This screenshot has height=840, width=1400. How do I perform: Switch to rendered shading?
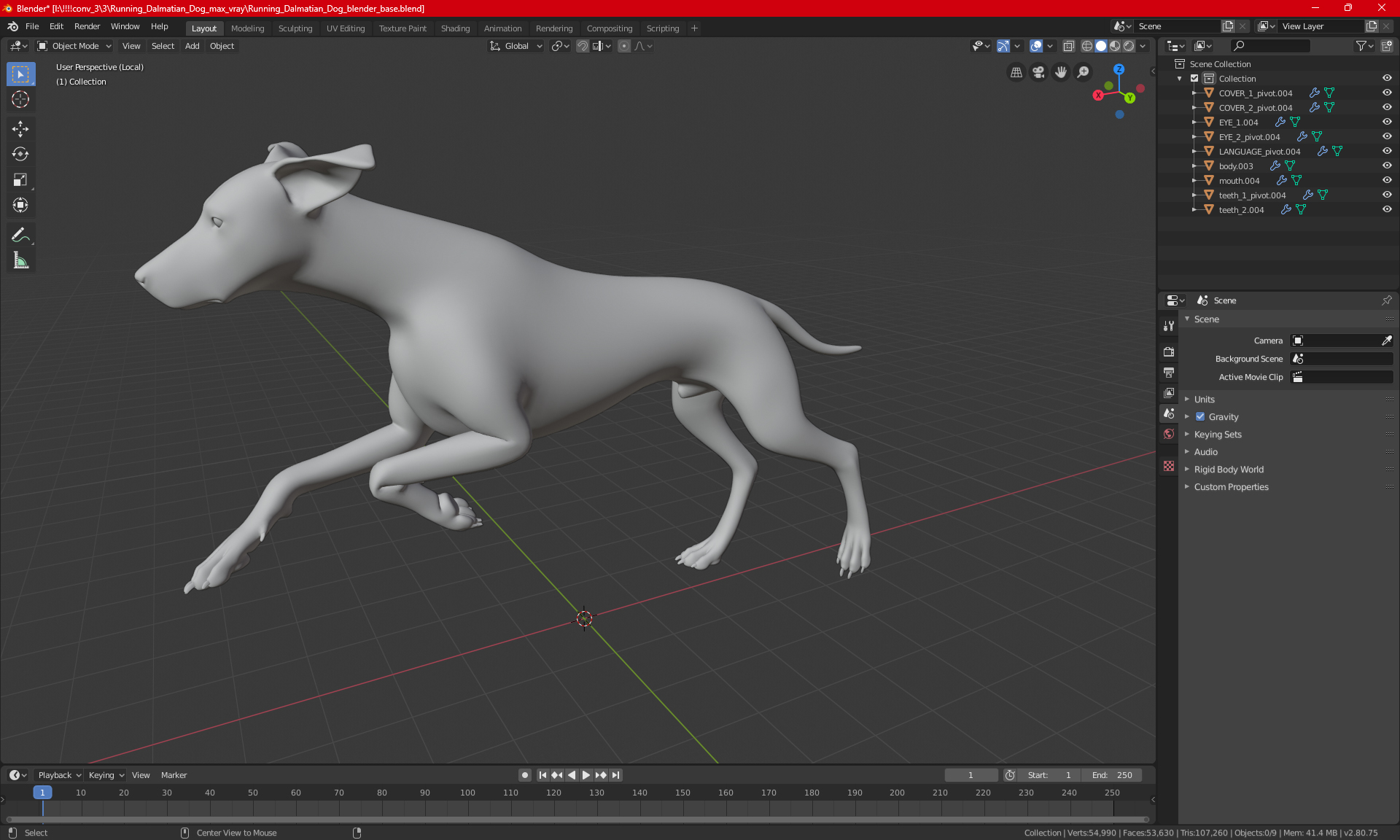(1129, 46)
